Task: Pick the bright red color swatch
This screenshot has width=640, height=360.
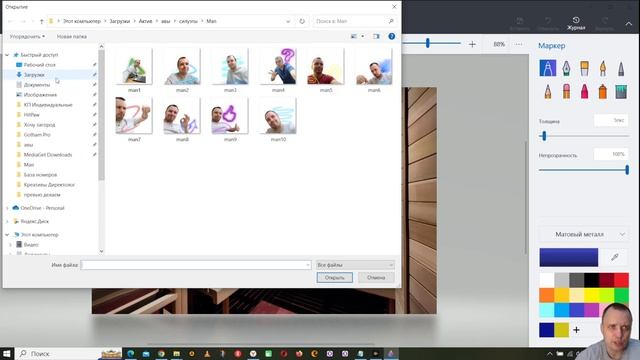Action: coord(621,280)
